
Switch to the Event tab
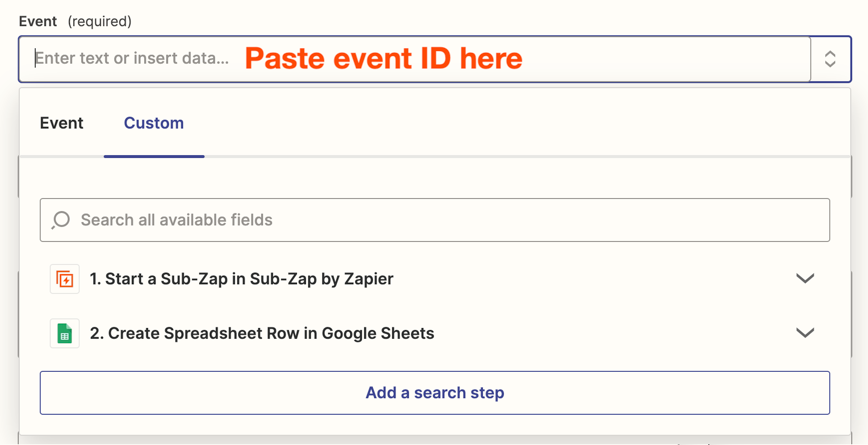pyautogui.click(x=61, y=123)
